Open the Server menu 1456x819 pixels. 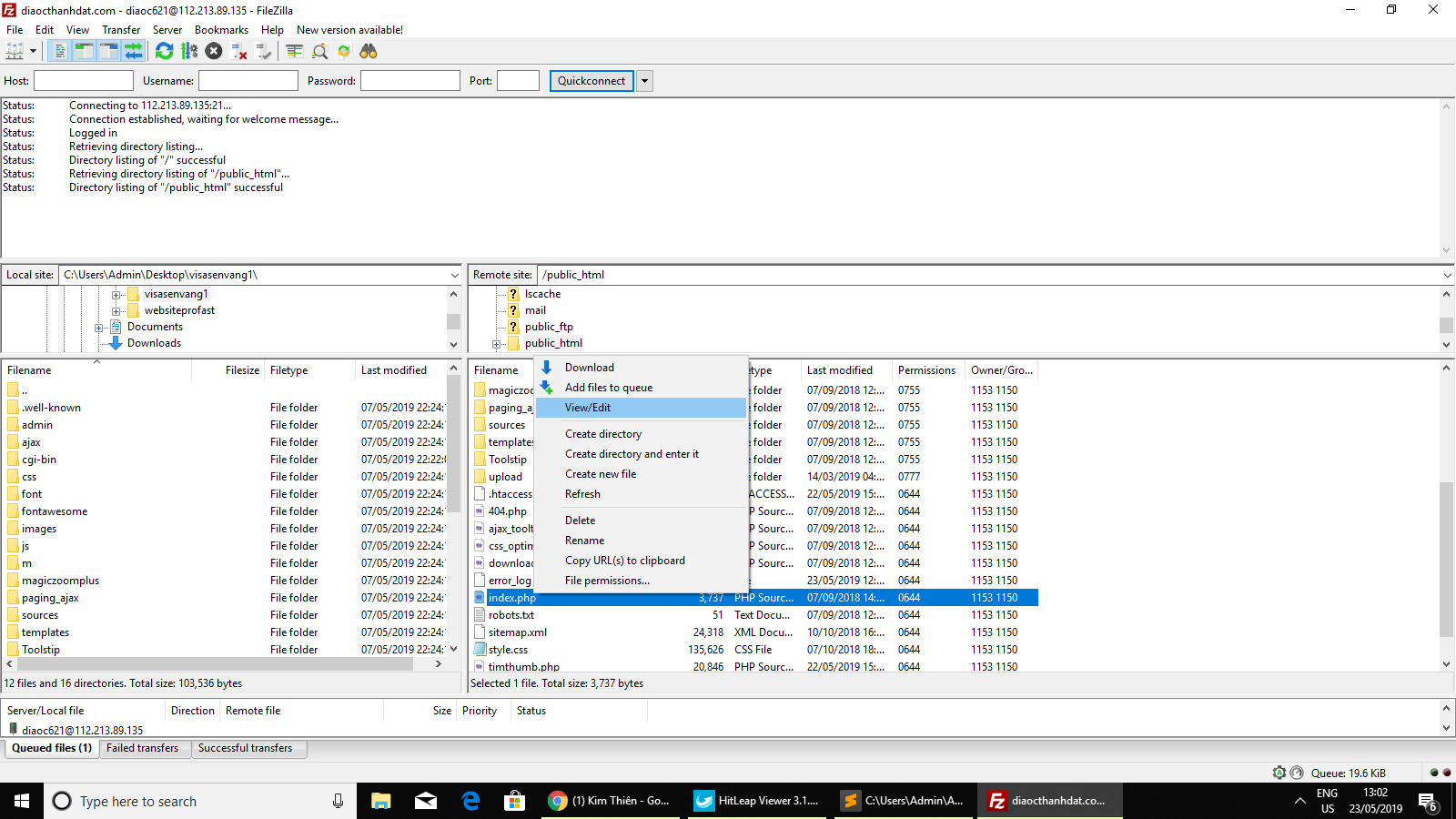(167, 30)
